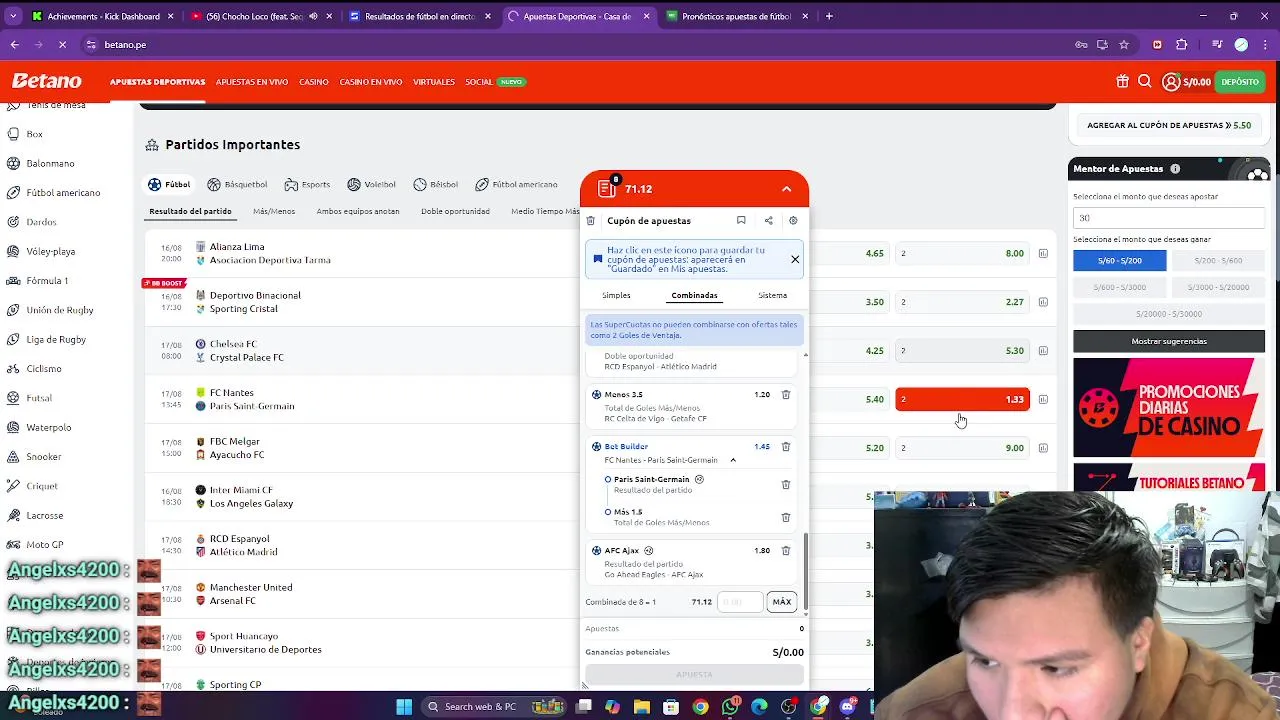Open the Doble oportunidad market tab
This screenshot has height=720, width=1280.
pyautogui.click(x=455, y=212)
